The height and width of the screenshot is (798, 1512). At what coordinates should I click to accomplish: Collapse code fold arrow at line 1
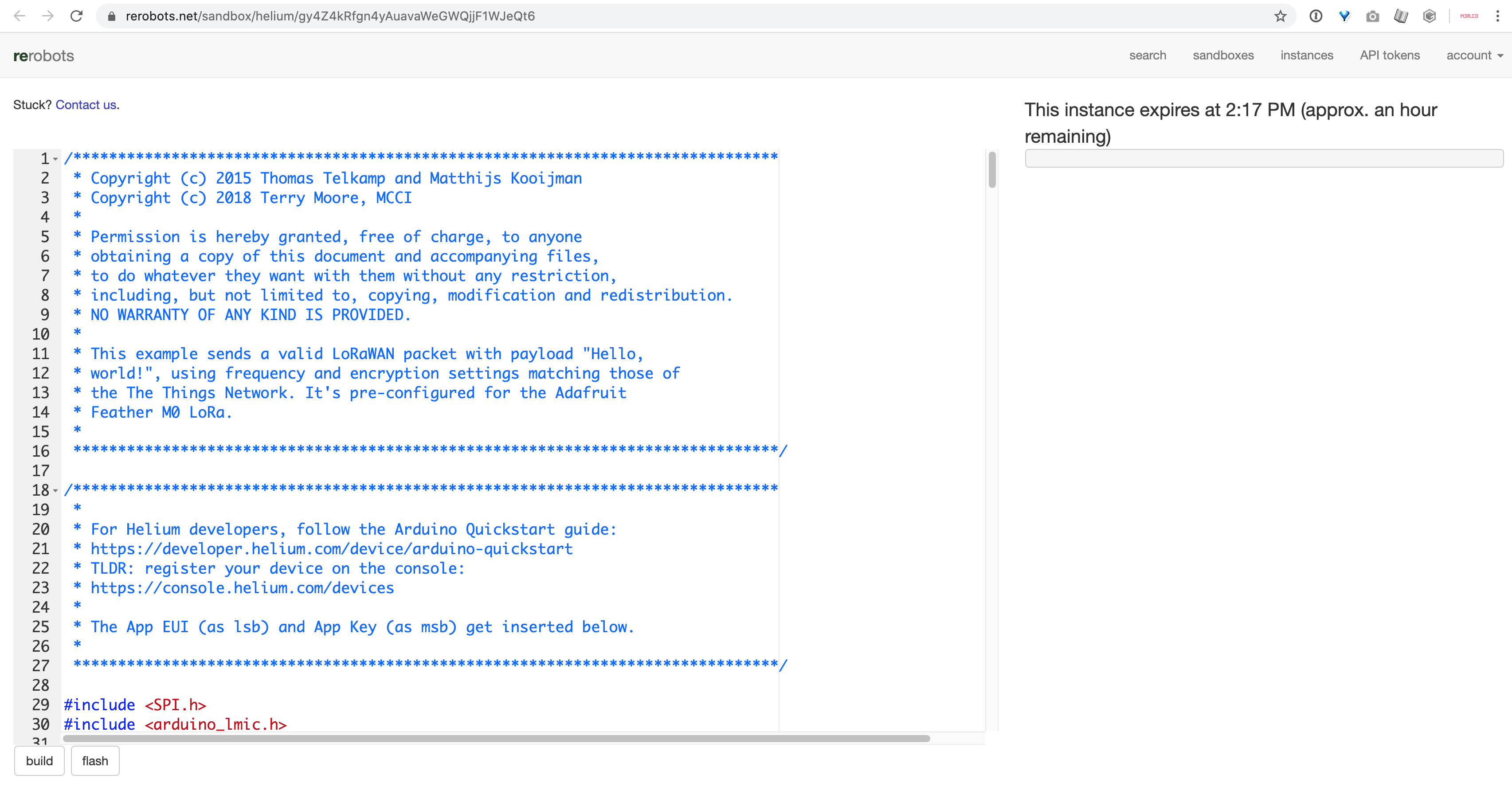[55, 159]
